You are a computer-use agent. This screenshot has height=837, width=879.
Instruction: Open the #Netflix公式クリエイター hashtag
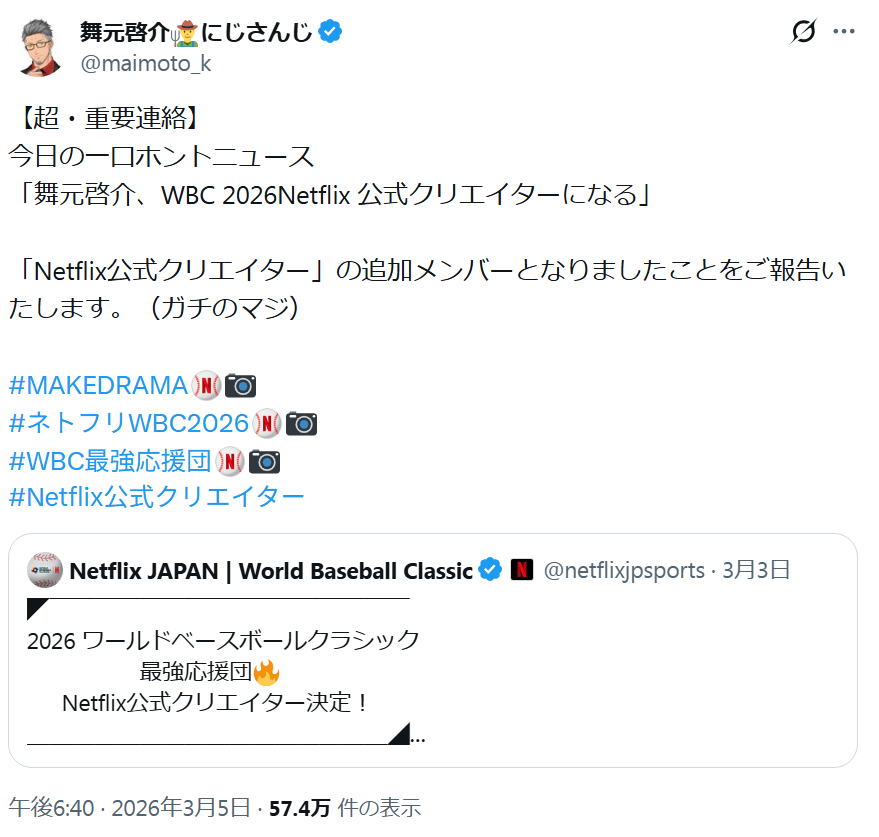point(156,497)
